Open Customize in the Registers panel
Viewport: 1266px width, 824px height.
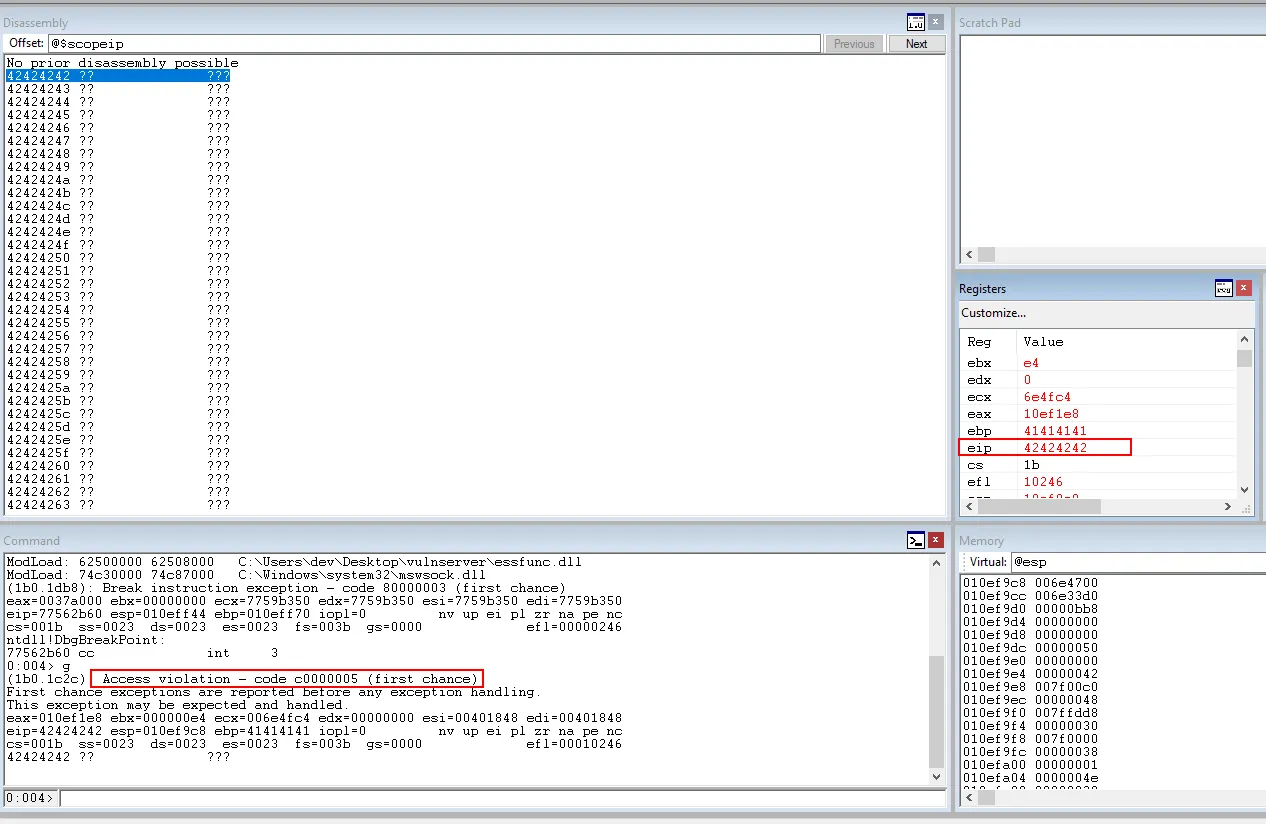coord(993,313)
